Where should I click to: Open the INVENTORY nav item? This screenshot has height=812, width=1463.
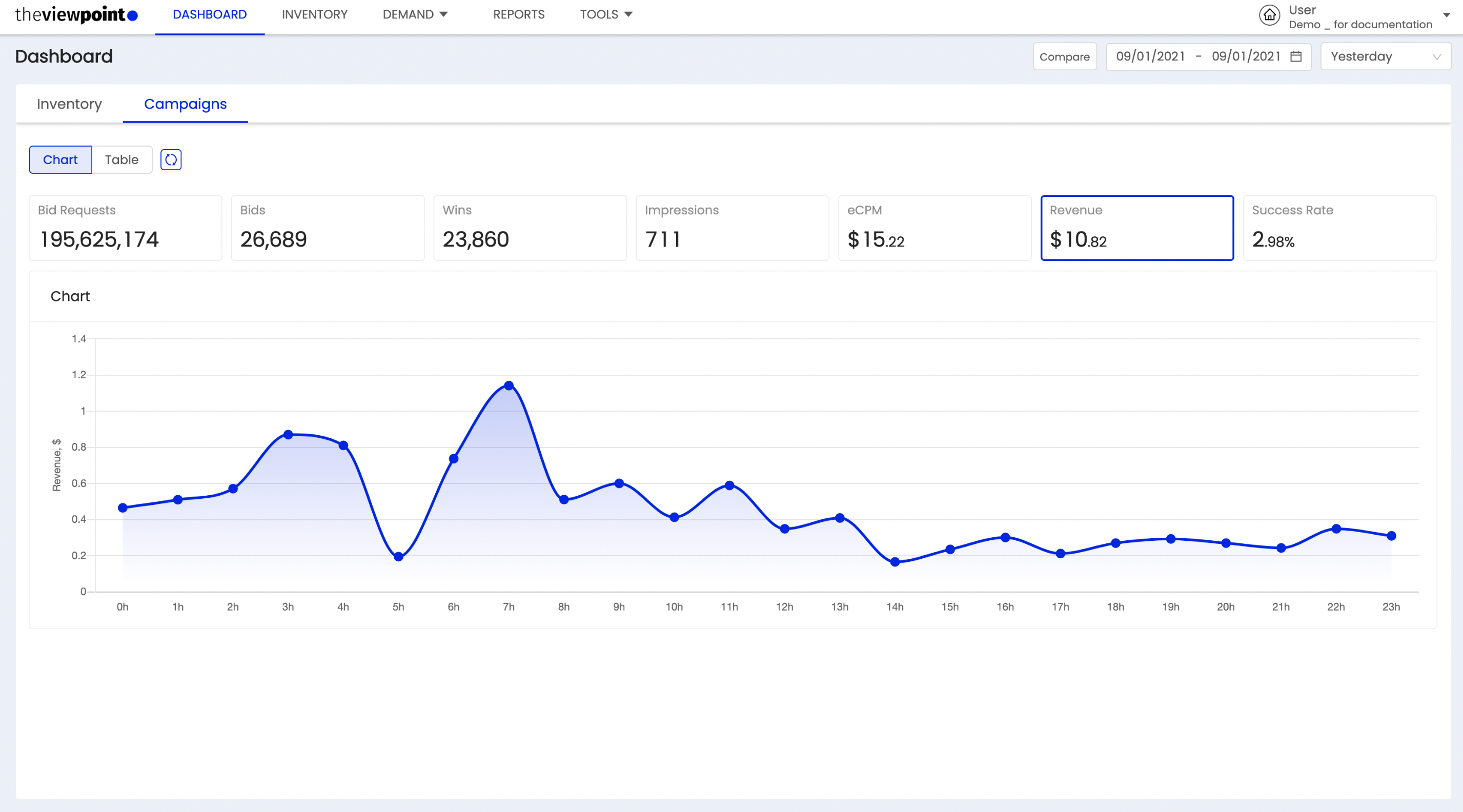click(315, 15)
